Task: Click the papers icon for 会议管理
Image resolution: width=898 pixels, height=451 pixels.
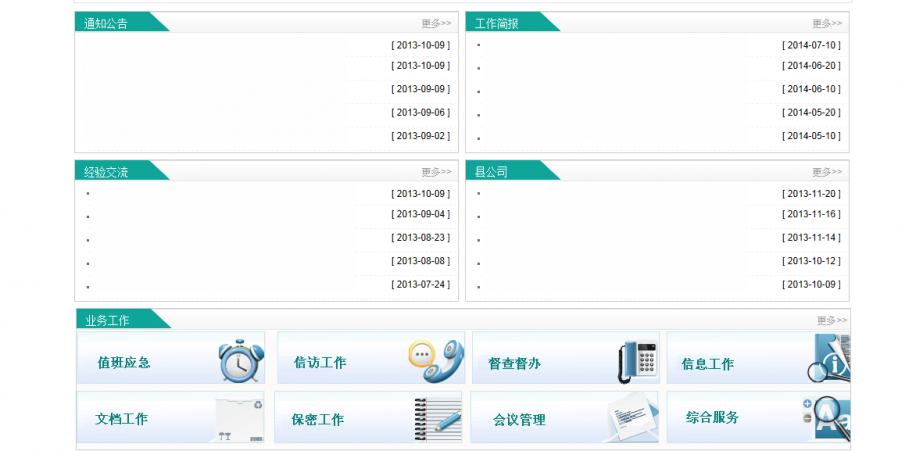Action: click(633, 419)
